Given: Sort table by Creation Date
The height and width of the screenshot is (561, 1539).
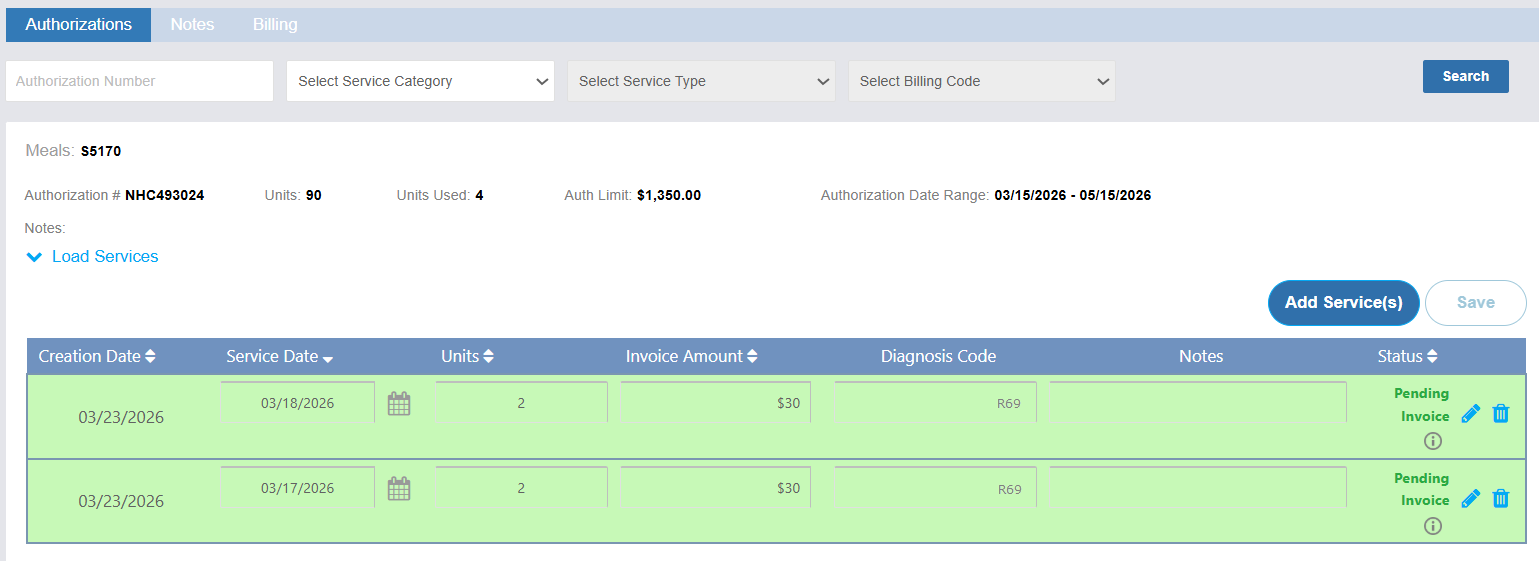Looking at the screenshot, I should click(97, 356).
